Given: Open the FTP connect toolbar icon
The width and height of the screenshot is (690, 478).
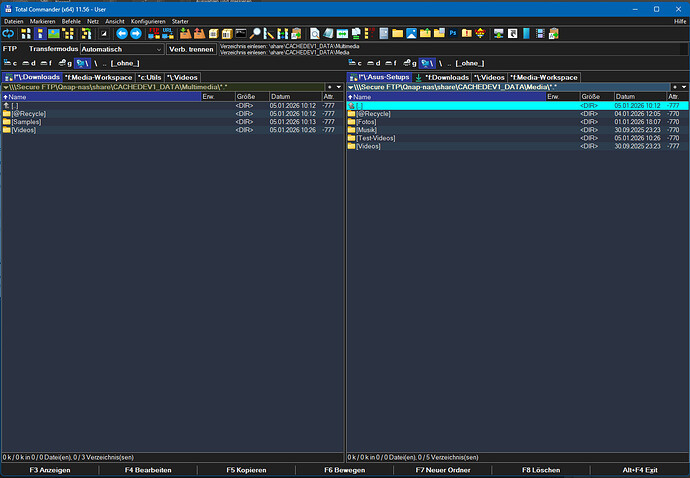Looking at the screenshot, I should tap(154, 33).
